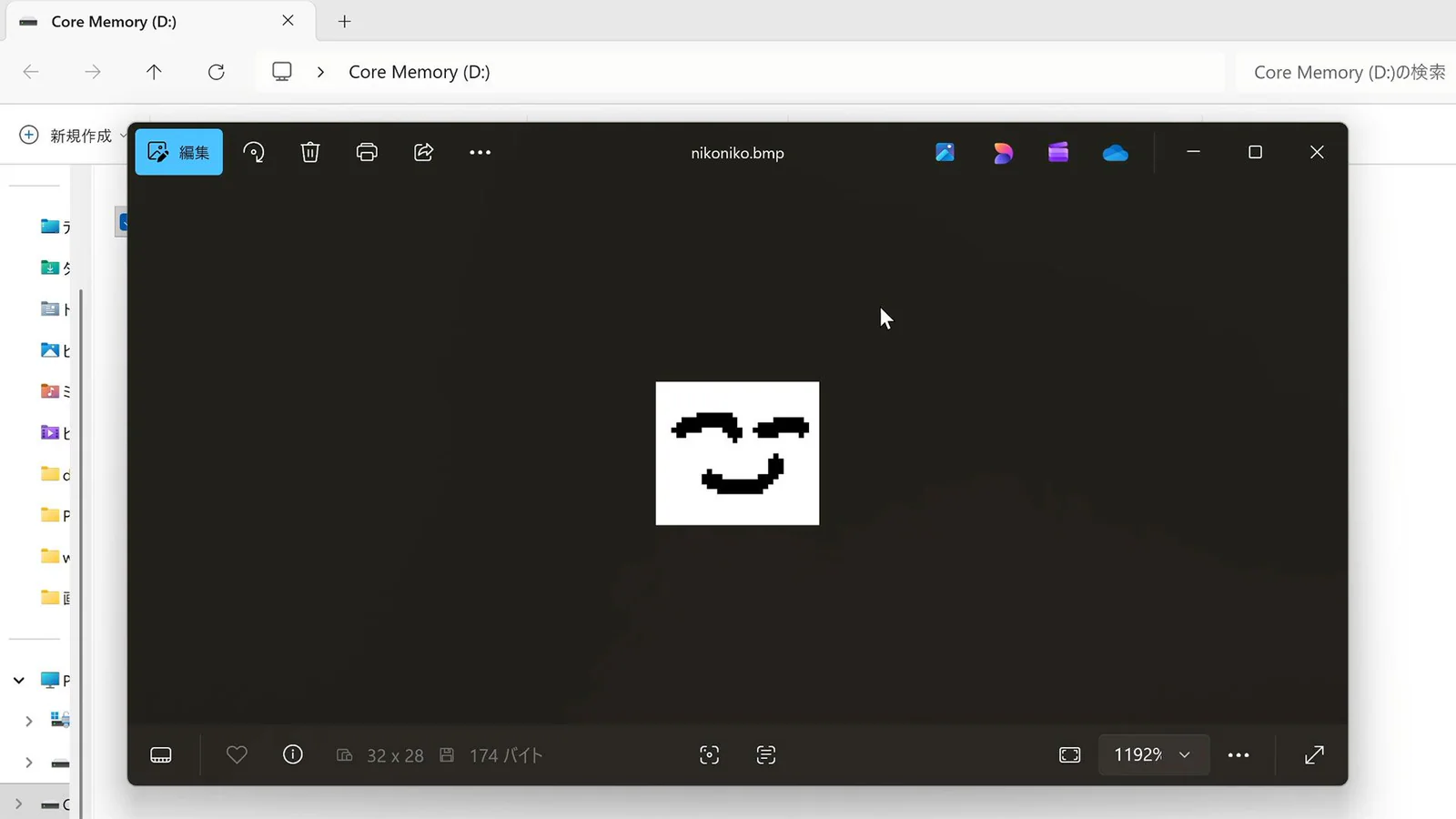The image size is (1456, 819).
Task: Click the Explorer sidebar vertical scrollbar
Action: (x=81, y=555)
